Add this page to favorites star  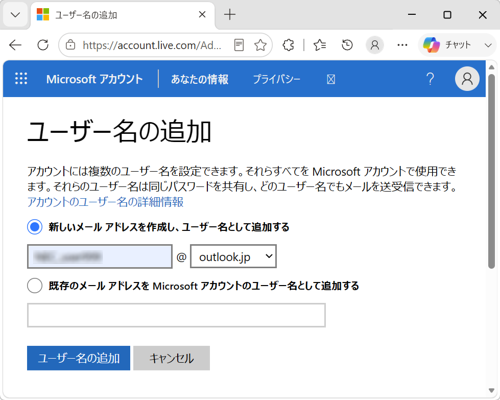[x=260, y=45]
